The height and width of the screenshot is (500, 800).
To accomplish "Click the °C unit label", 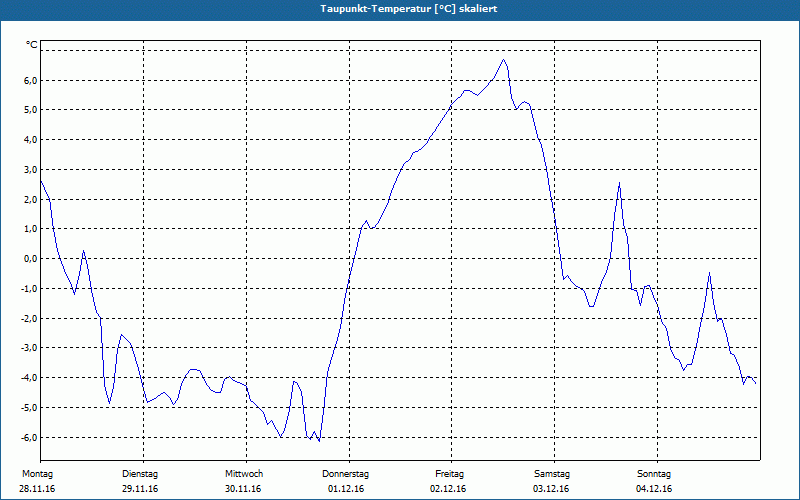I will (x=32, y=45).
